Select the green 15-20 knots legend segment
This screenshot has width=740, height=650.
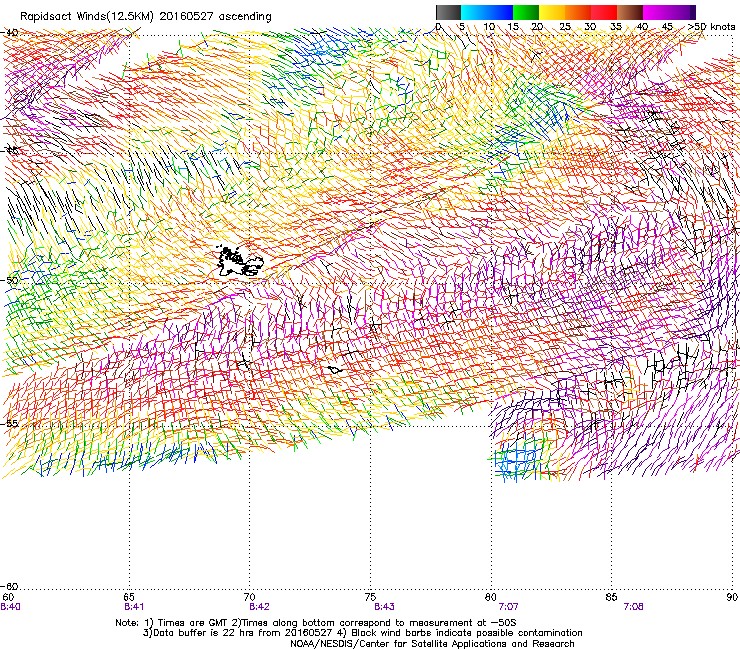tap(526, 12)
